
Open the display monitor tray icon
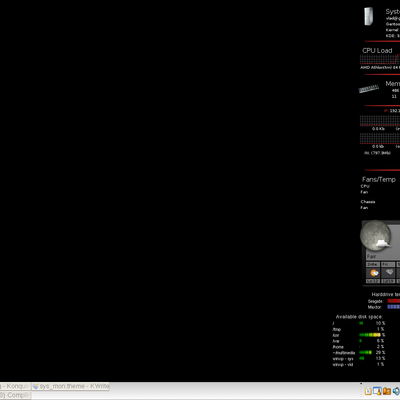pos(377,391)
